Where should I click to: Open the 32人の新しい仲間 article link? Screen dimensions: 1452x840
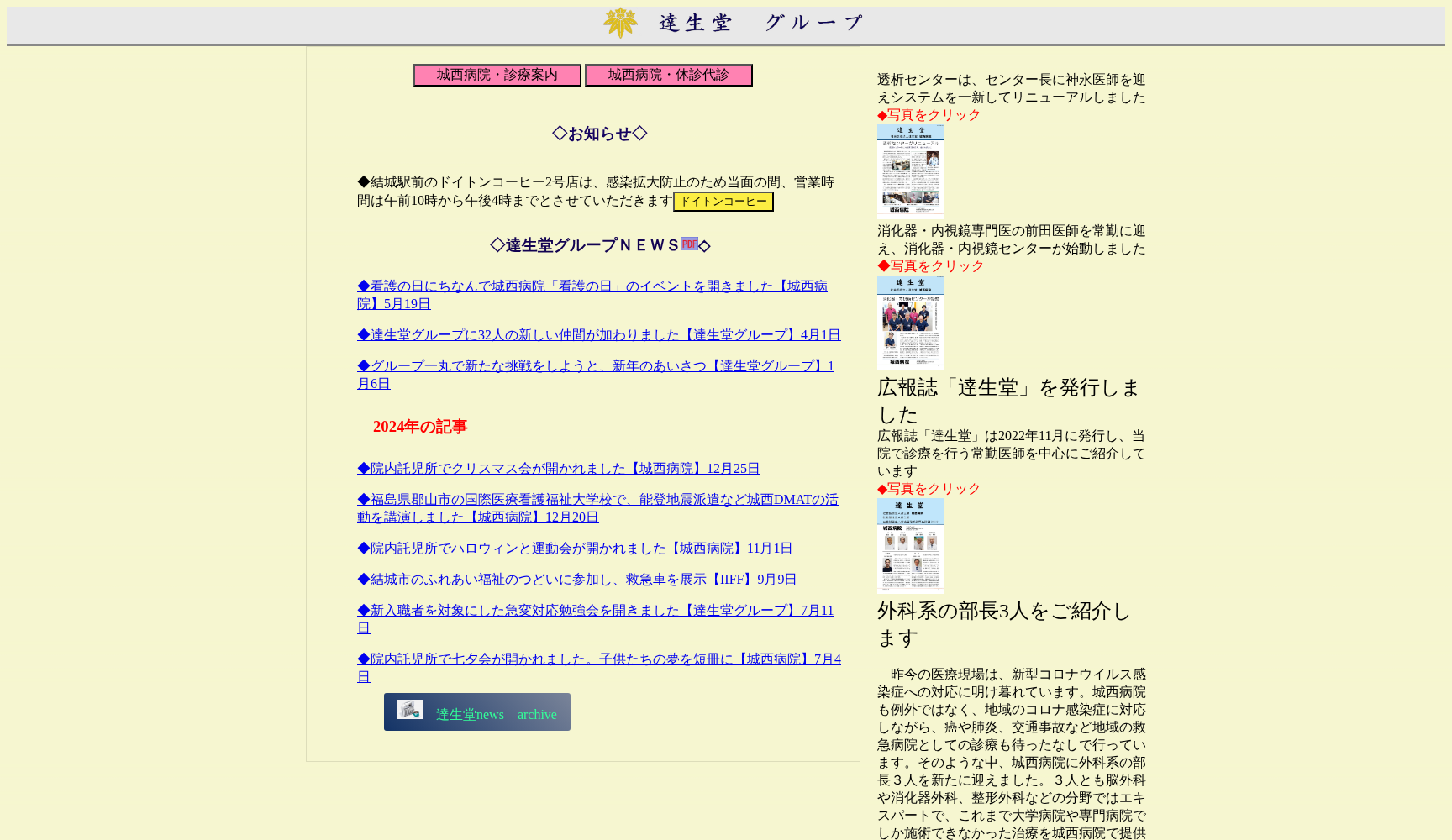(597, 334)
